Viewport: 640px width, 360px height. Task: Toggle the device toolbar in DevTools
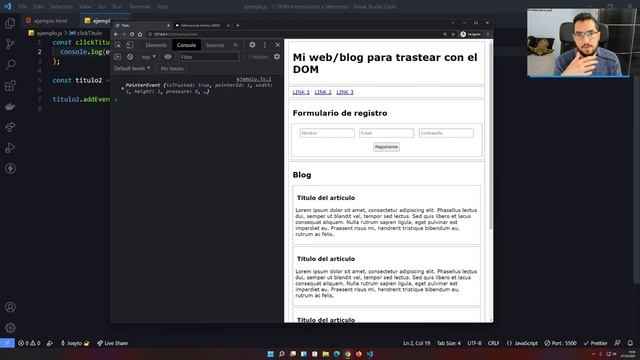(x=129, y=45)
